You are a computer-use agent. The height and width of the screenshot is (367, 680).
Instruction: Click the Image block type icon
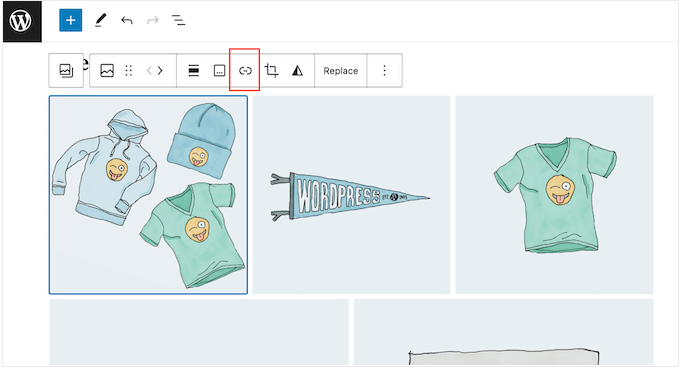pos(107,70)
